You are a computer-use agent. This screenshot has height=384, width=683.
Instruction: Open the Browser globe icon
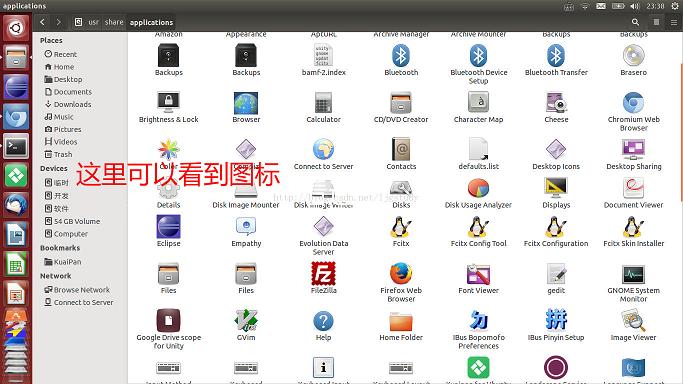246,103
